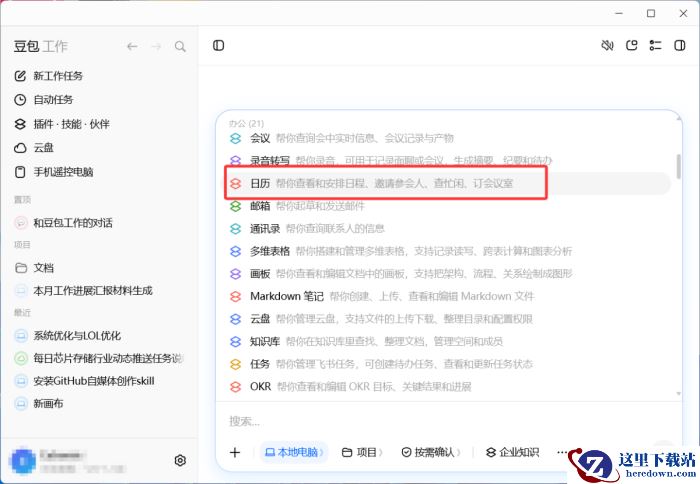Screen dimensions: 700x484
Task: Open recent item 每日芯片存储行业动态推送任务说
Action: tap(99, 358)
